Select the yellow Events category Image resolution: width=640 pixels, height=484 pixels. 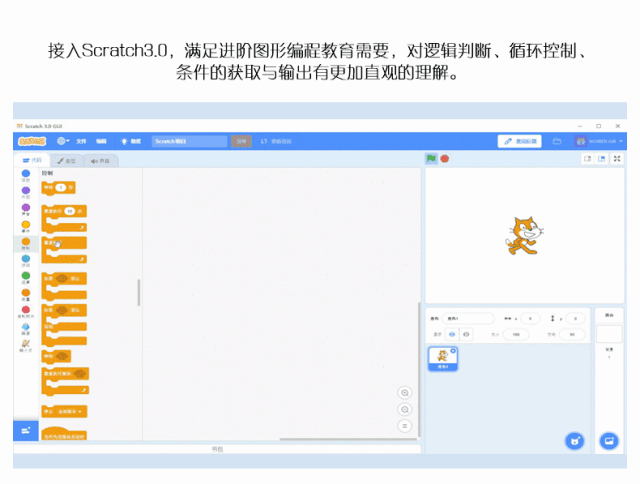point(26,227)
